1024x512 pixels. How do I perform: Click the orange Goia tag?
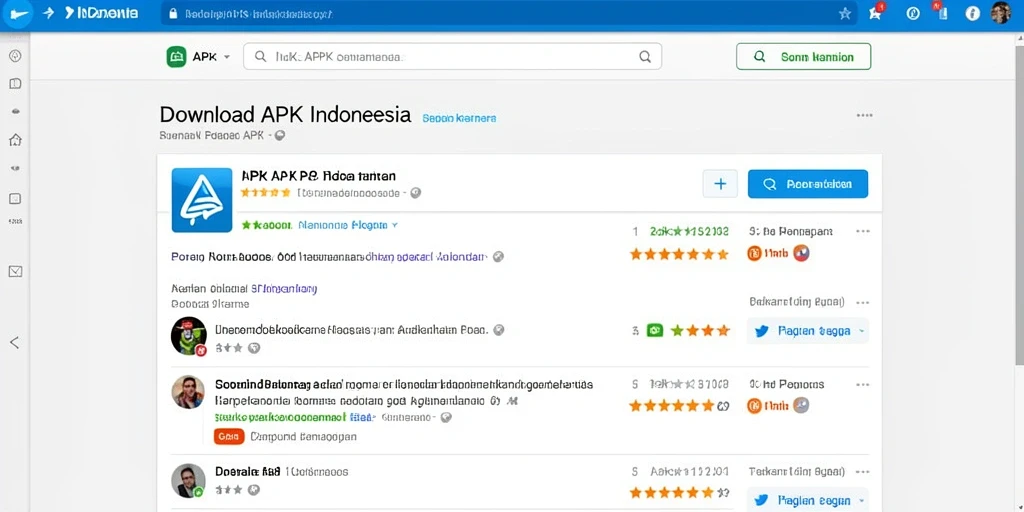point(229,436)
